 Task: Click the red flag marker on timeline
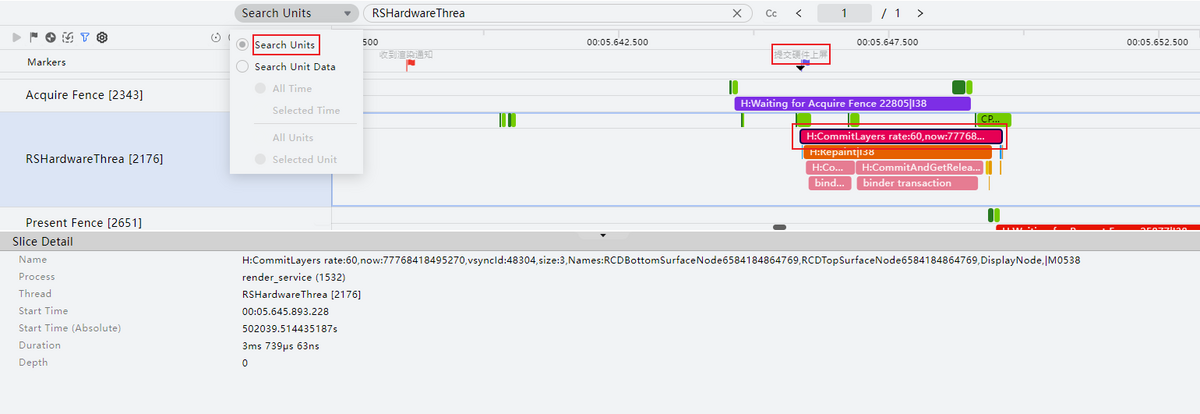[x=410, y=65]
